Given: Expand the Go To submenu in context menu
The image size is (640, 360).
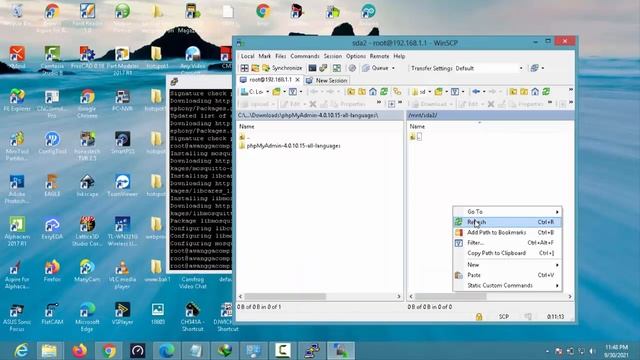Looking at the screenshot, I should coord(507,212).
